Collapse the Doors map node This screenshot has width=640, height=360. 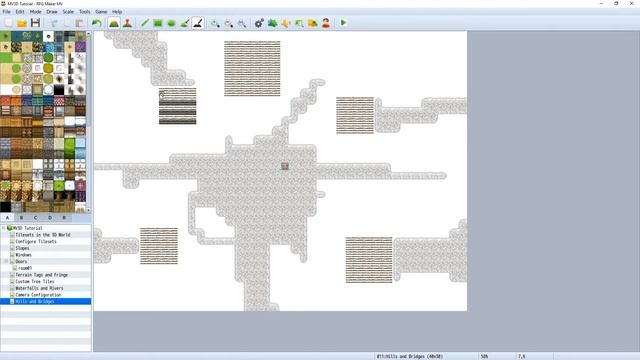tap(6, 261)
